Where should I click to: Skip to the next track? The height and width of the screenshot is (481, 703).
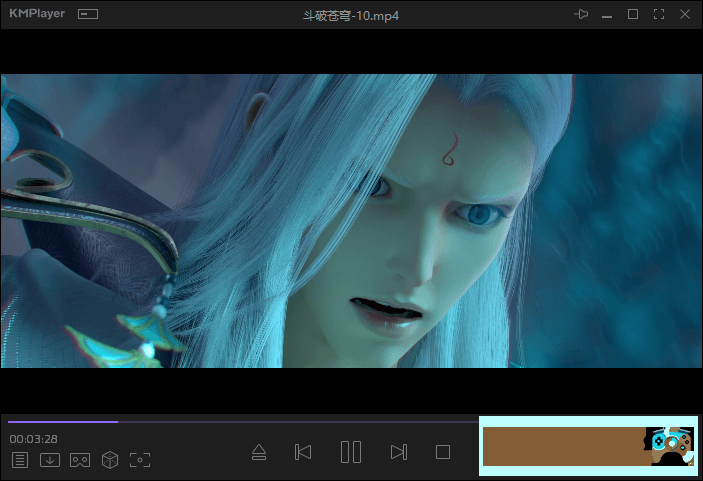click(399, 452)
